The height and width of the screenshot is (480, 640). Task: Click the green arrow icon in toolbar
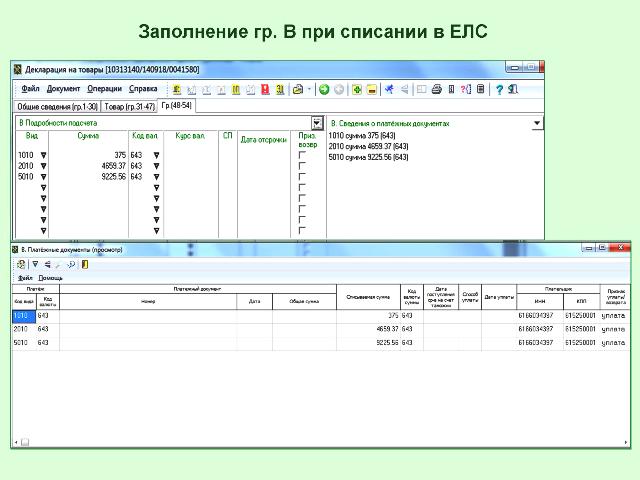[x=324, y=89]
